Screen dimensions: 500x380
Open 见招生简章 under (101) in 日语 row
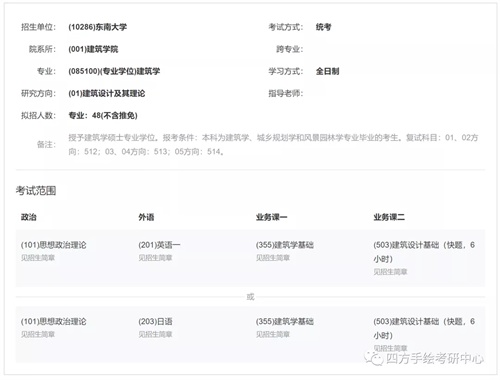coord(38,334)
